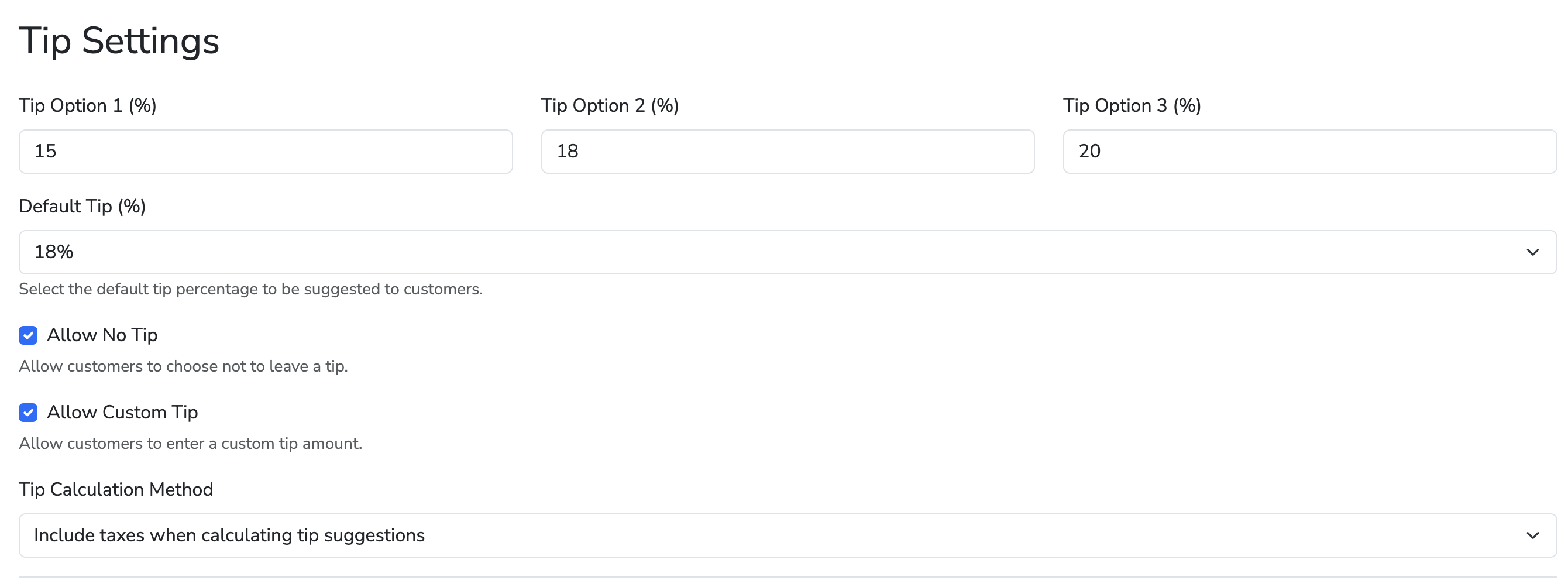Click the "Default Tip (%)" label
Screen dimensions: 1568x587
tap(82, 207)
